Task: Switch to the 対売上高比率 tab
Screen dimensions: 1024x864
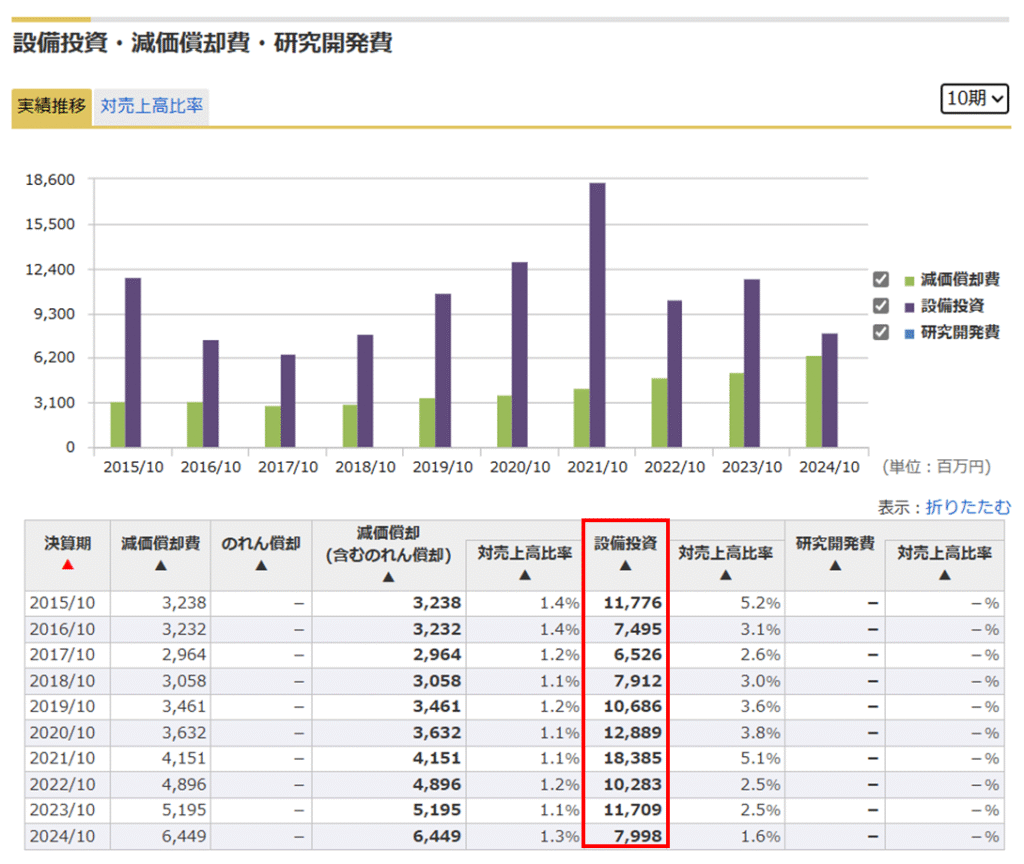Action: [151, 106]
